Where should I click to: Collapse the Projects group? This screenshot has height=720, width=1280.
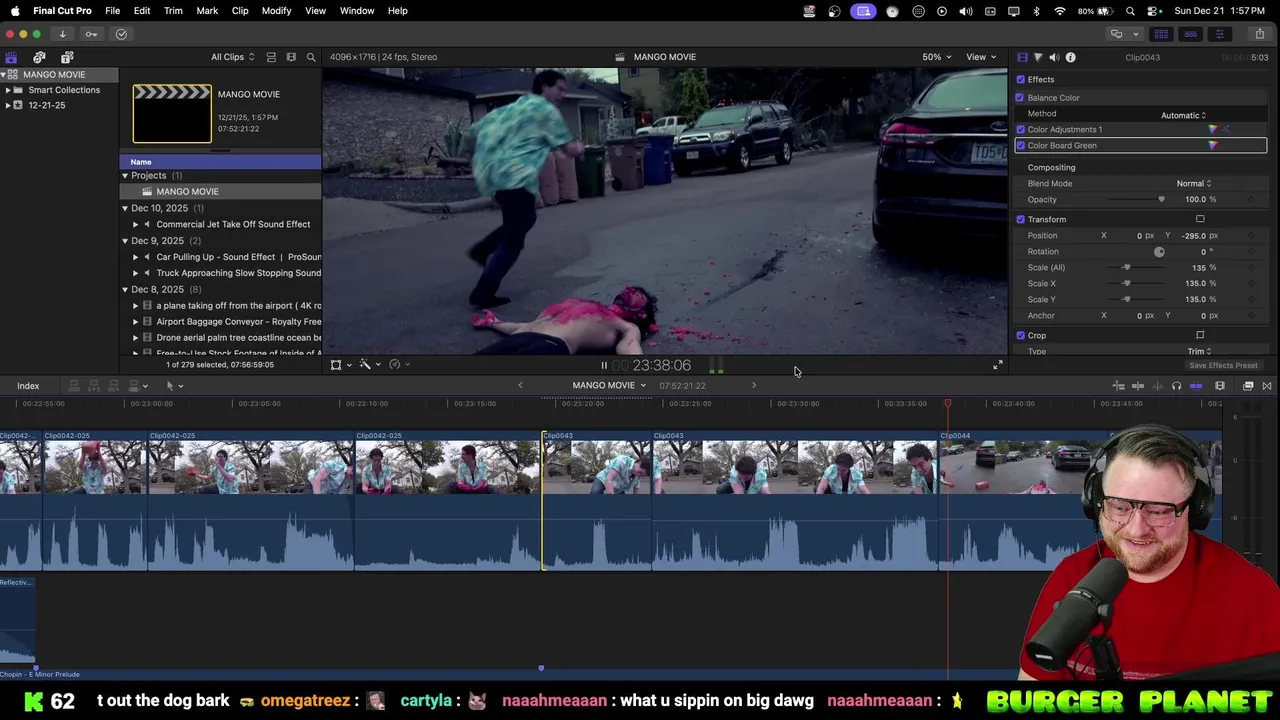tap(125, 175)
